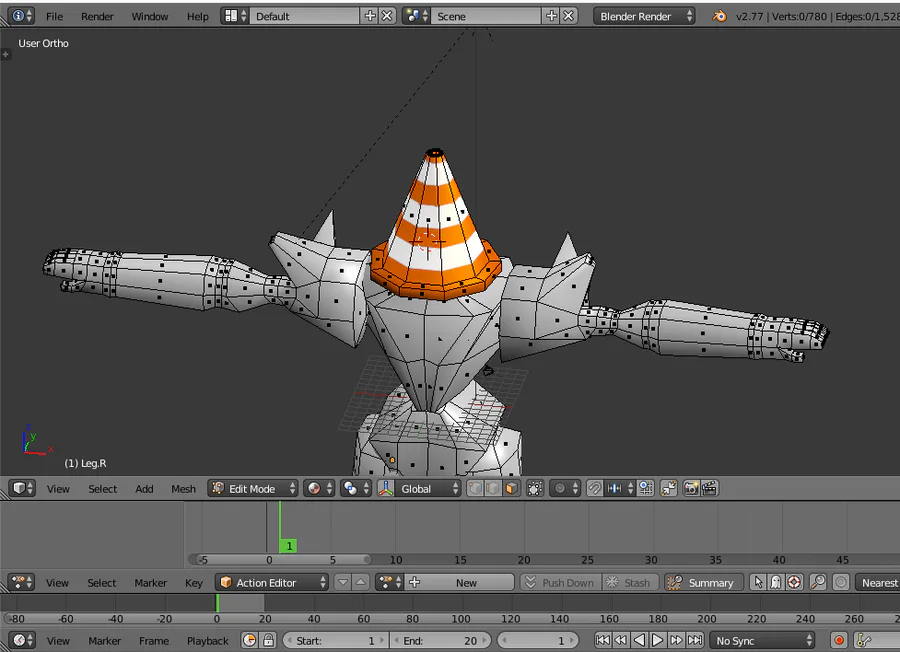Click the Start frame field

(x=335, y=641)
